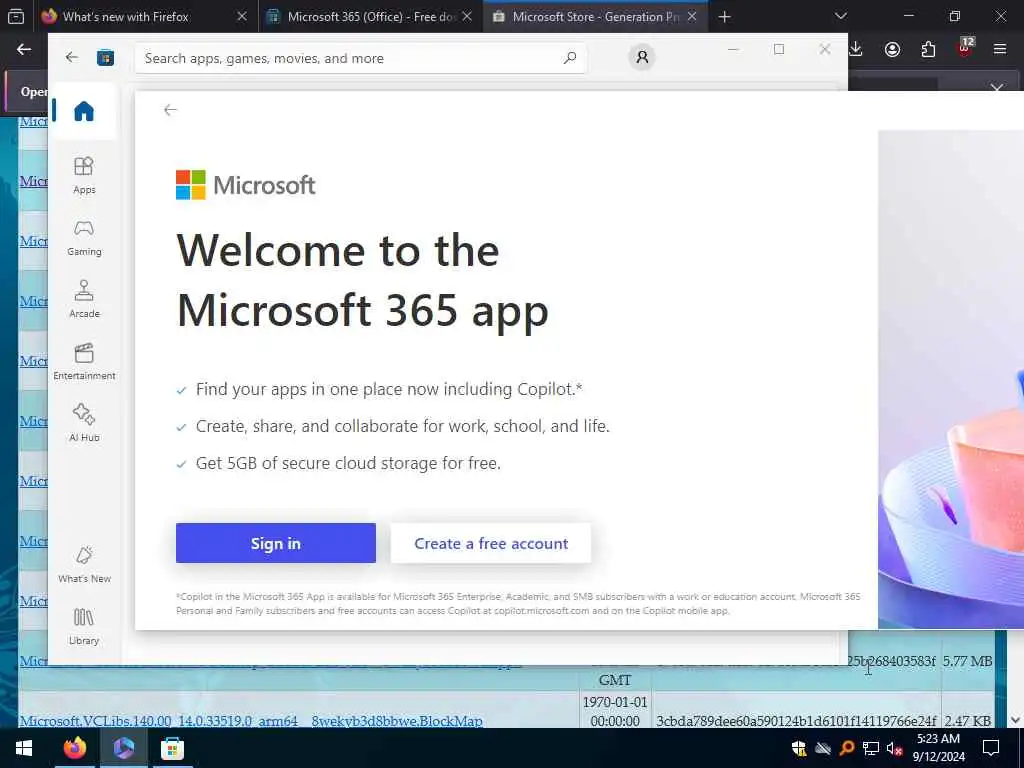The width and height of the screenshot is (1024, 768).
Task: Close the What's new with Firefox tab
Action: (x=242, y=17)
